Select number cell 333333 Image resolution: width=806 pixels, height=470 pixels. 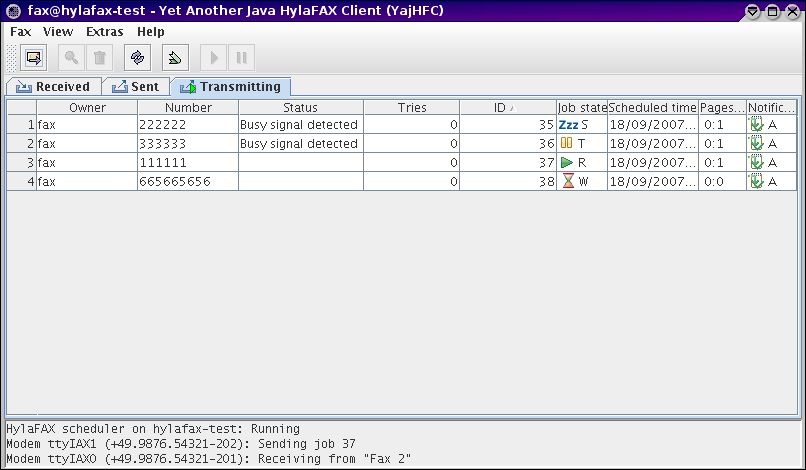point(188,143)
